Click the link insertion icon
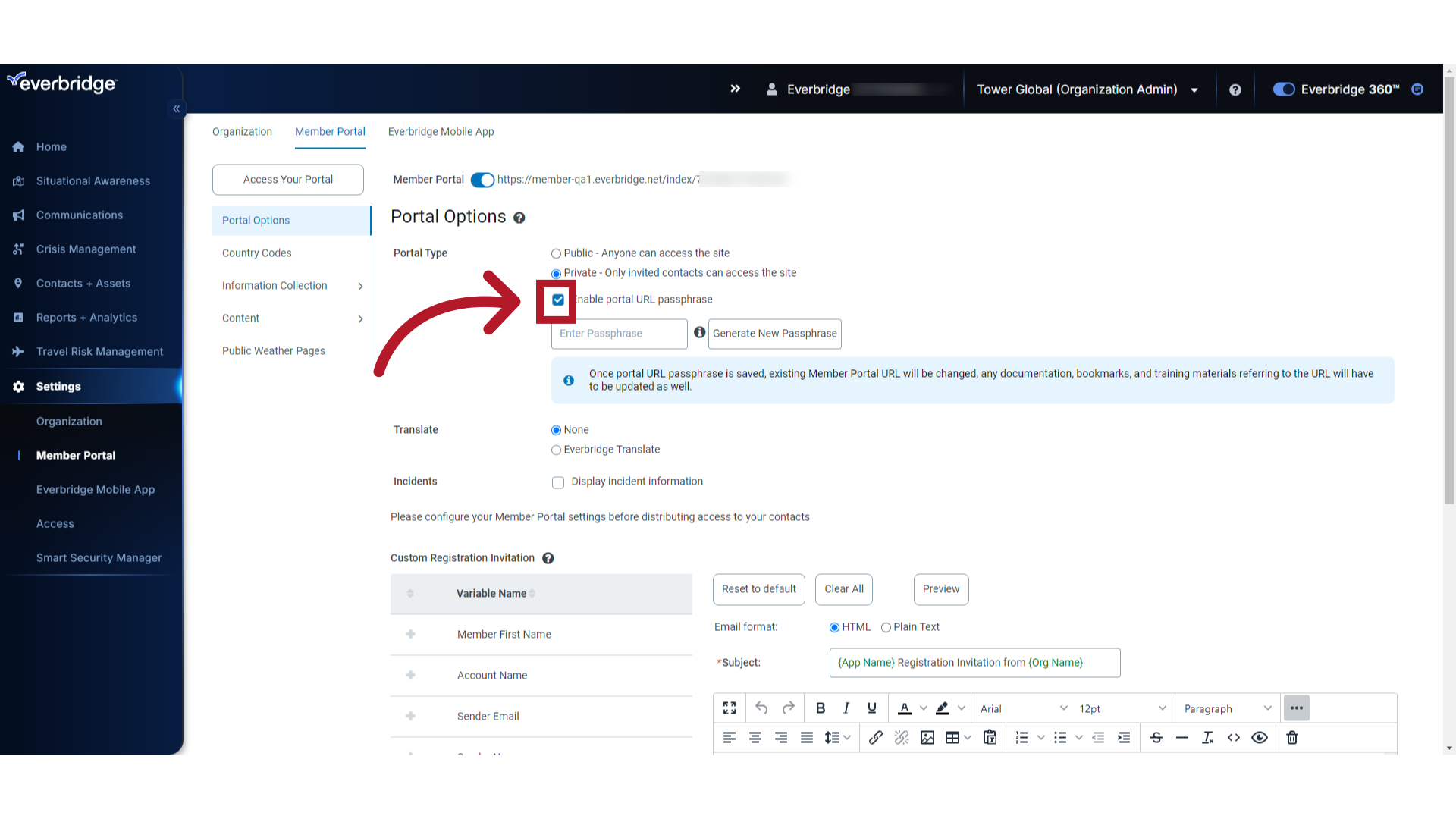Image resolution: width=1456 pixels, height=819 pixels. 875,738
